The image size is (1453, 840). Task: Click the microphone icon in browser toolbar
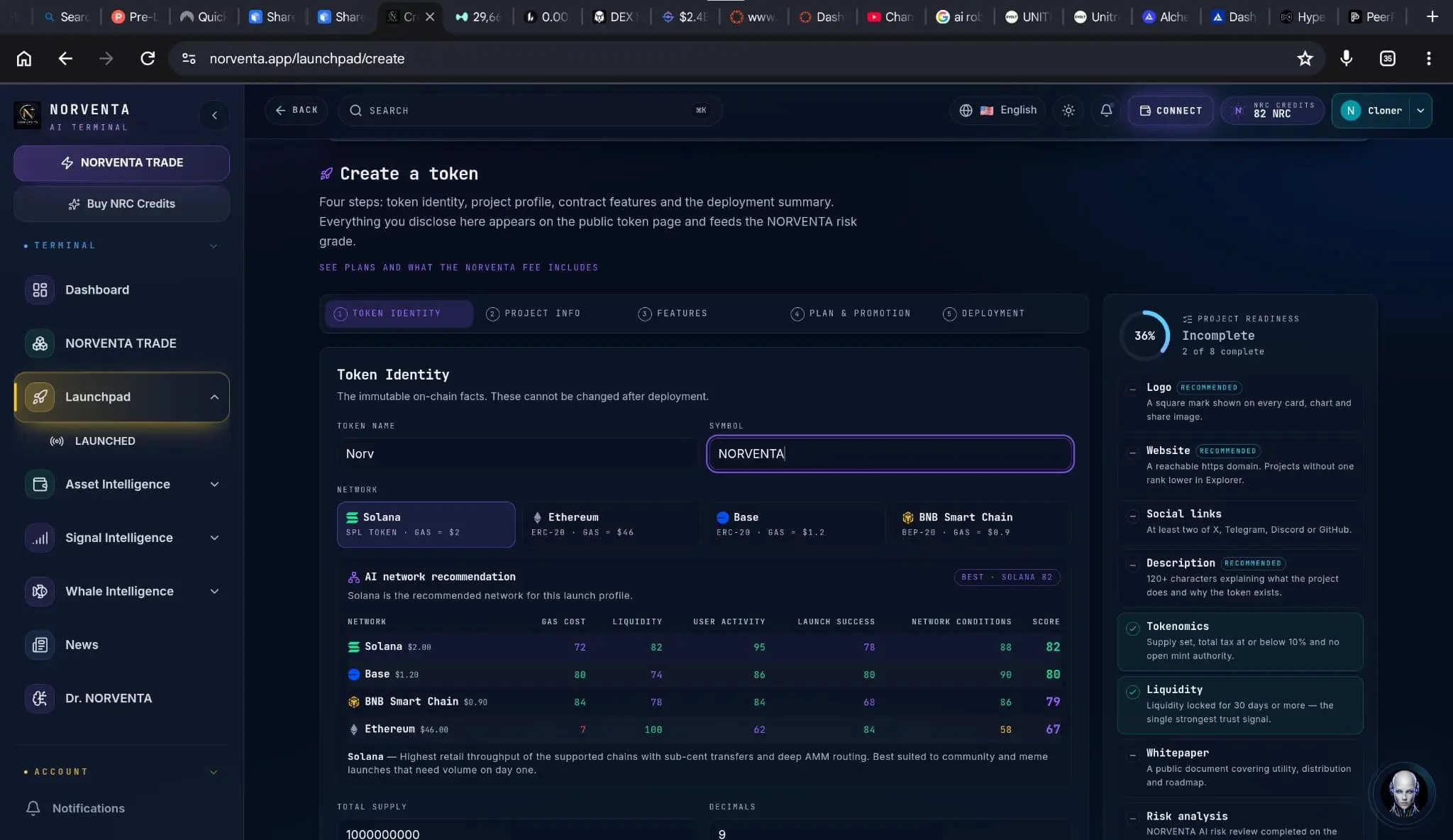(x=1346, y=59)
